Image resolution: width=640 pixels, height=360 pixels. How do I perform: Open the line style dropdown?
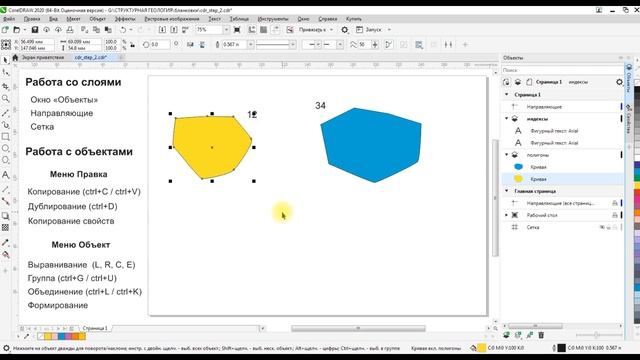tap(292, 44)
